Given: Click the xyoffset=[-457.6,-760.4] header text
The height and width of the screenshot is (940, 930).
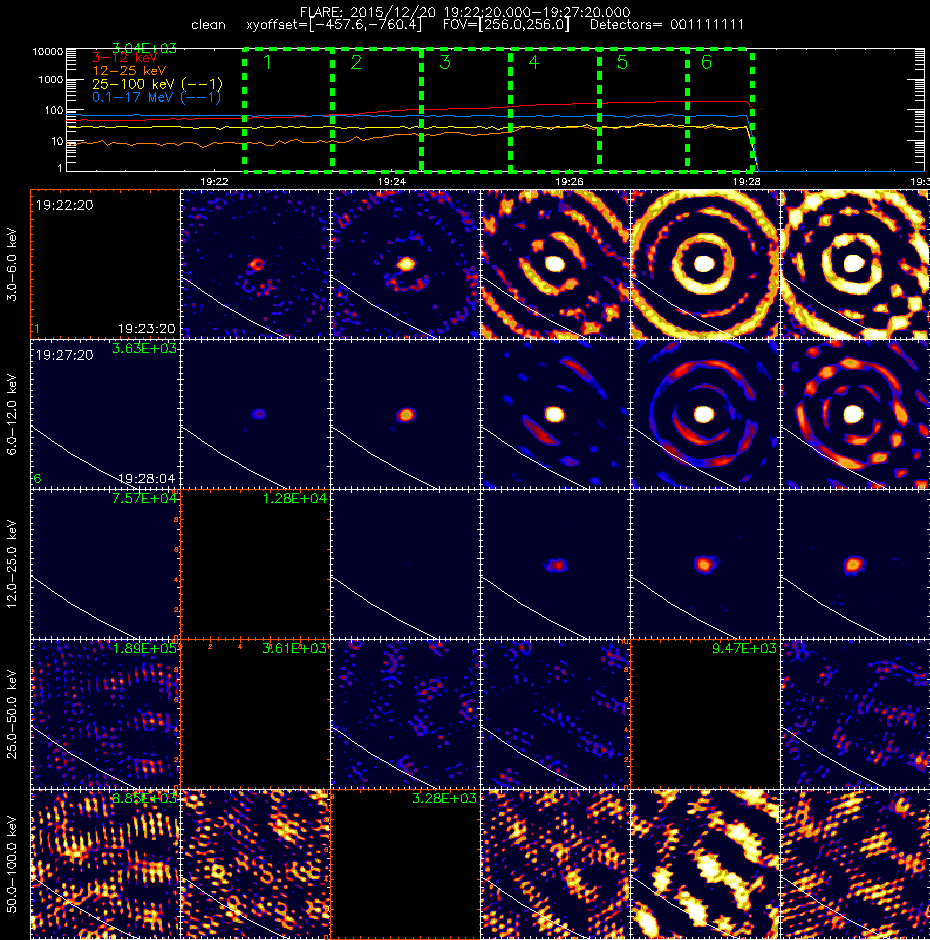Looking at the screenshot, I should coord(334,25).
